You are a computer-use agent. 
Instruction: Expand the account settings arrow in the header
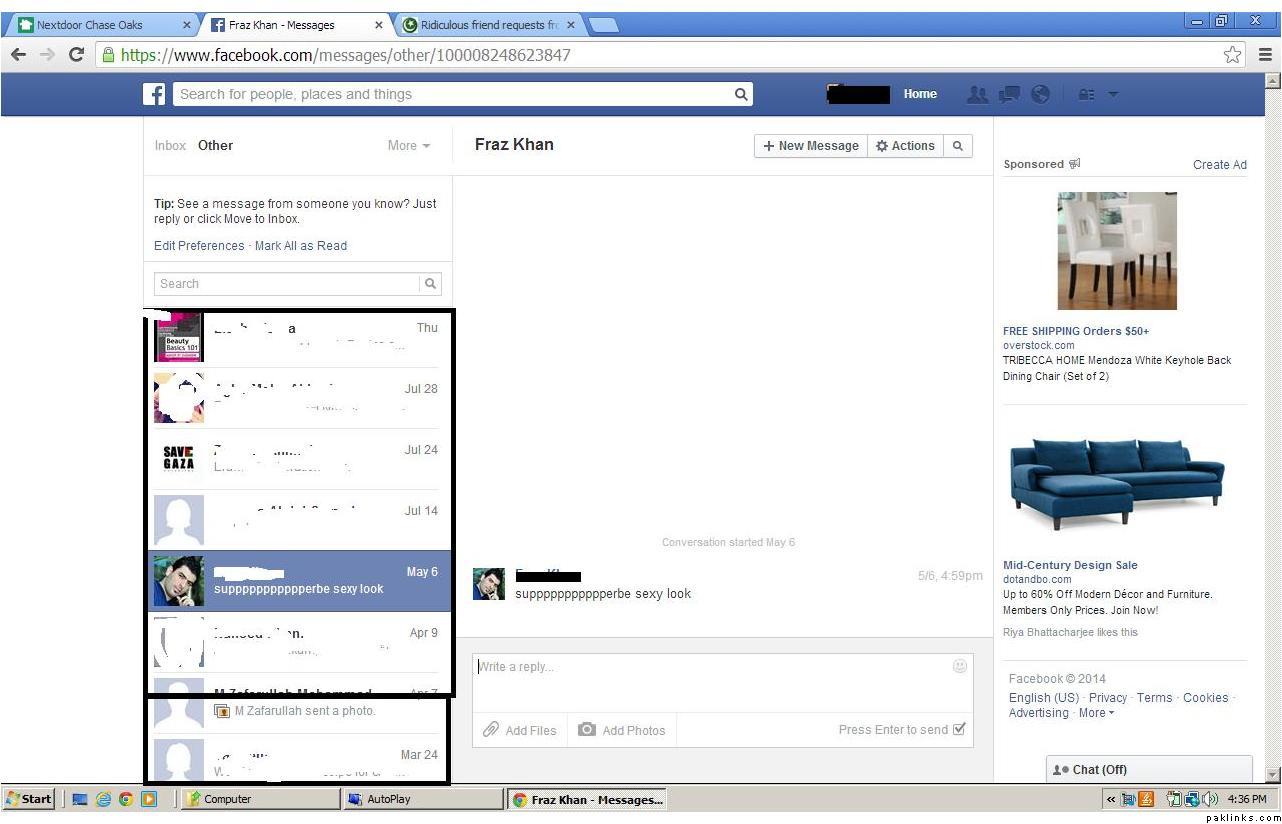tap(1113, 94)
